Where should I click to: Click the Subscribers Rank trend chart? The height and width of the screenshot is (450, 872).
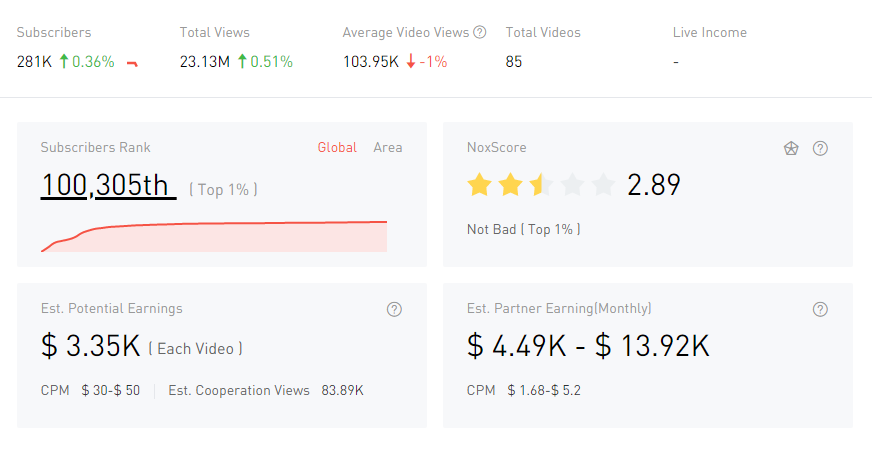pos(214,237)
